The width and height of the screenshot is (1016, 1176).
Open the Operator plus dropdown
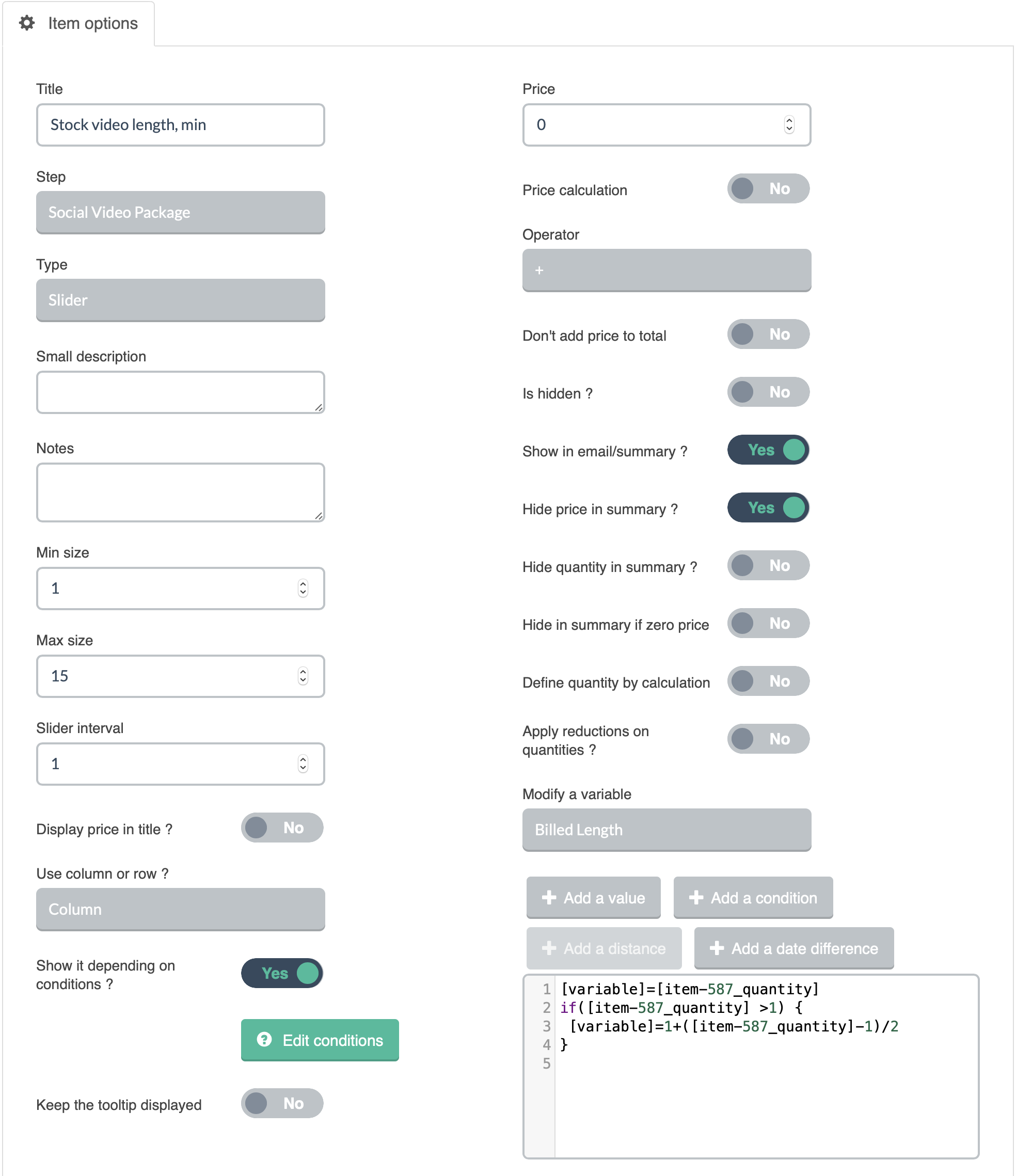tap(666, 270)
